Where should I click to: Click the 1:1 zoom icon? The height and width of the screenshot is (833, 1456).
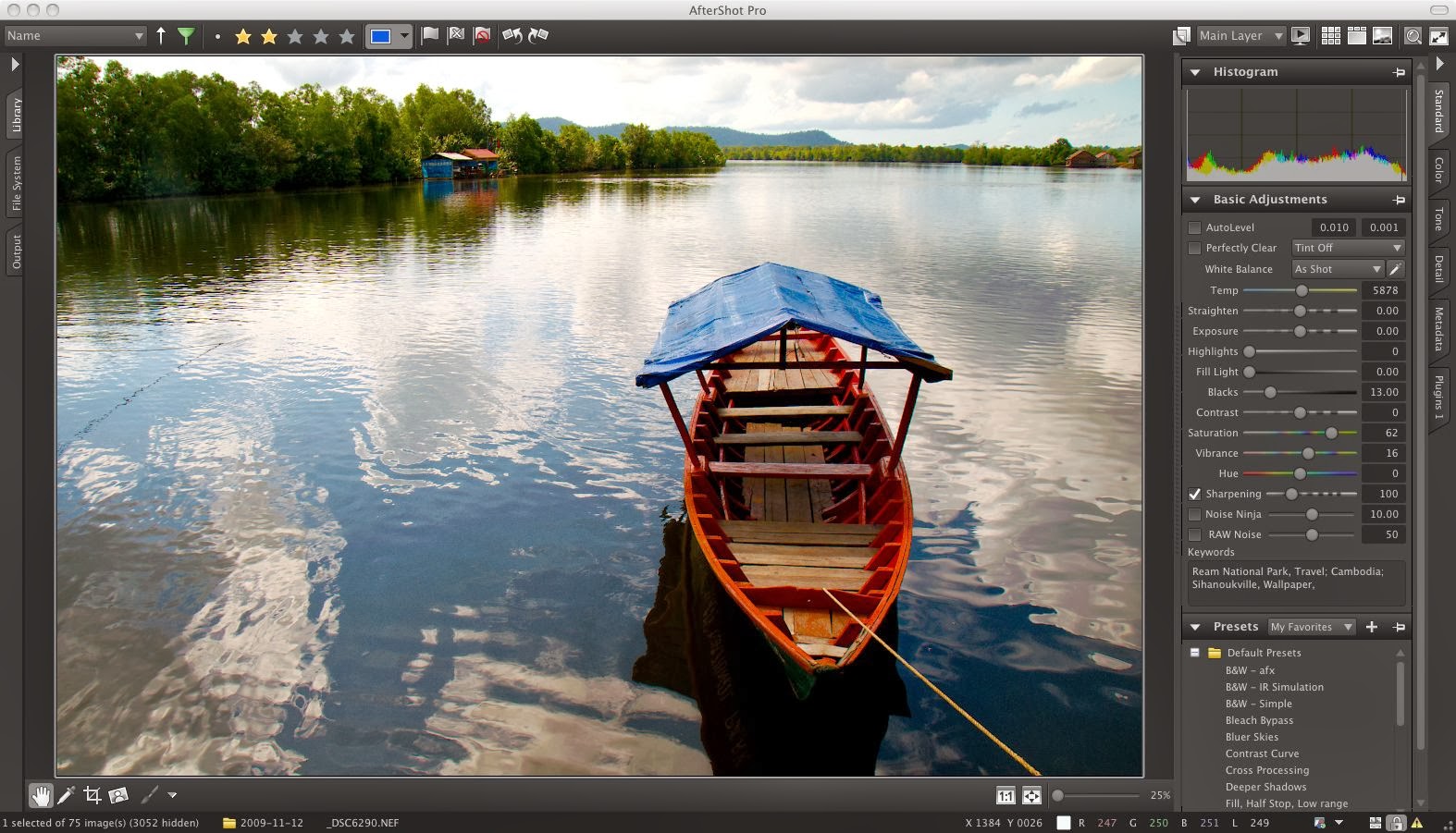[1006, 795]
